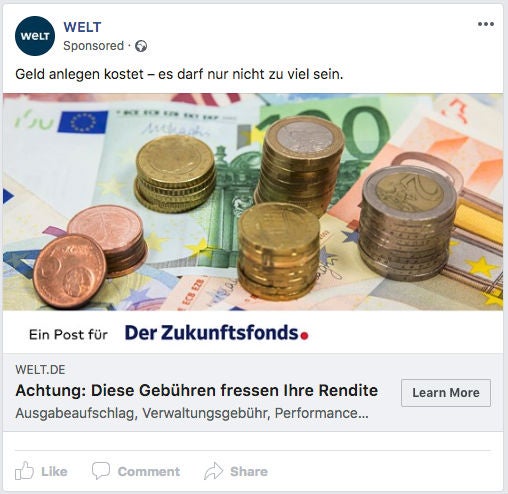Click the Learn More button
This screenshot has width=508, height=494.
pos(446,393)
